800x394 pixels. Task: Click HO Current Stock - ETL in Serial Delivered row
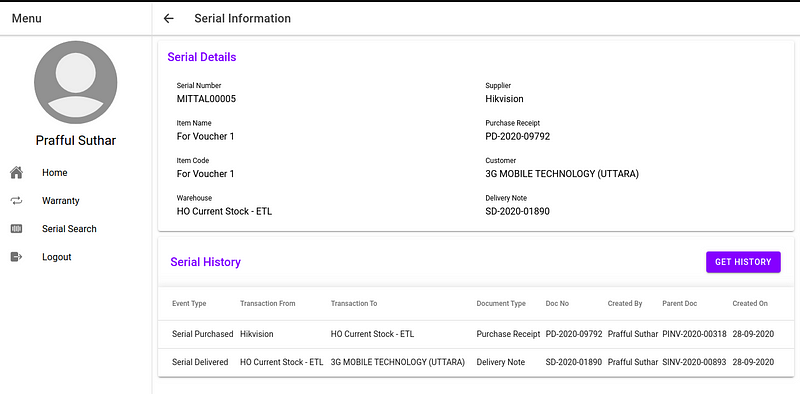pos(281,362)
